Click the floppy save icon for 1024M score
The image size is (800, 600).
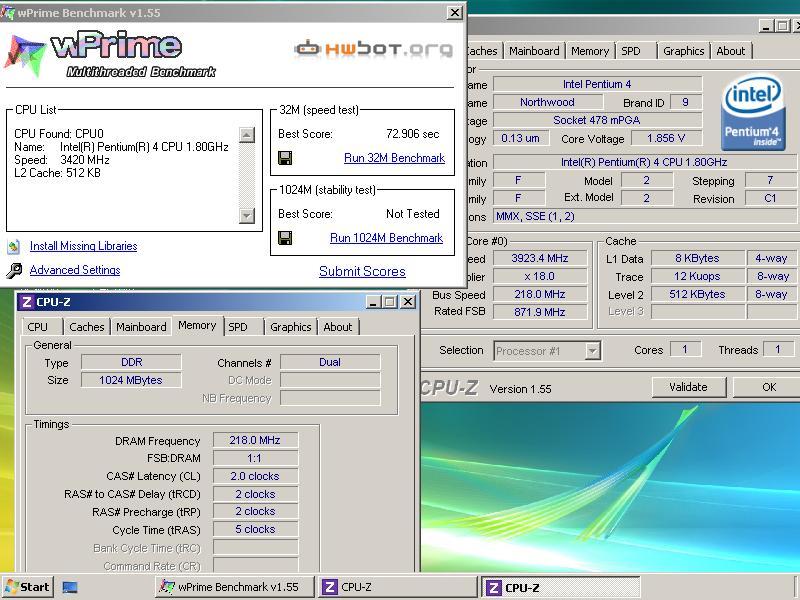[x=285, y=238]
